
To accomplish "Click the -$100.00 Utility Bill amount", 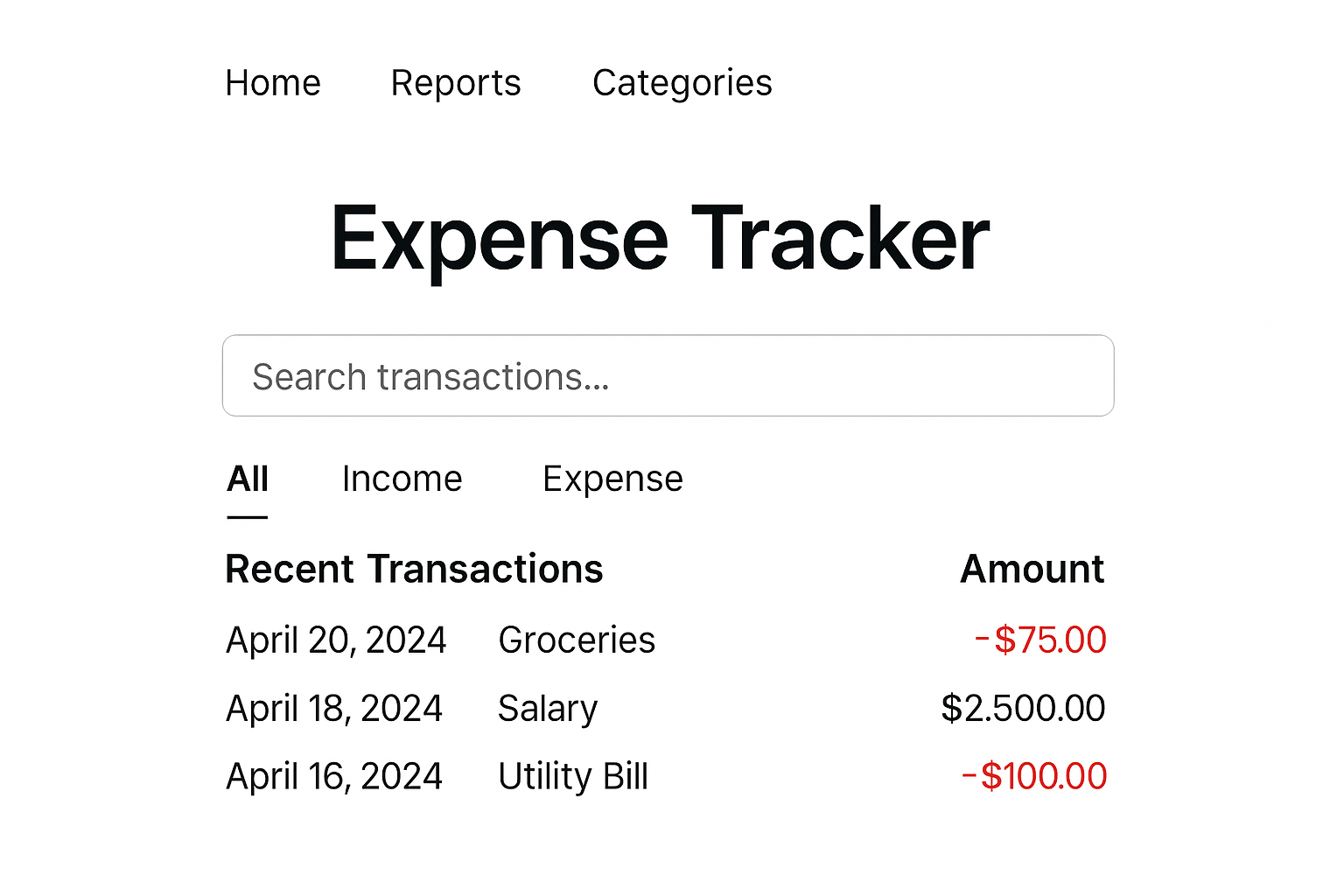I will (1032, 776).
